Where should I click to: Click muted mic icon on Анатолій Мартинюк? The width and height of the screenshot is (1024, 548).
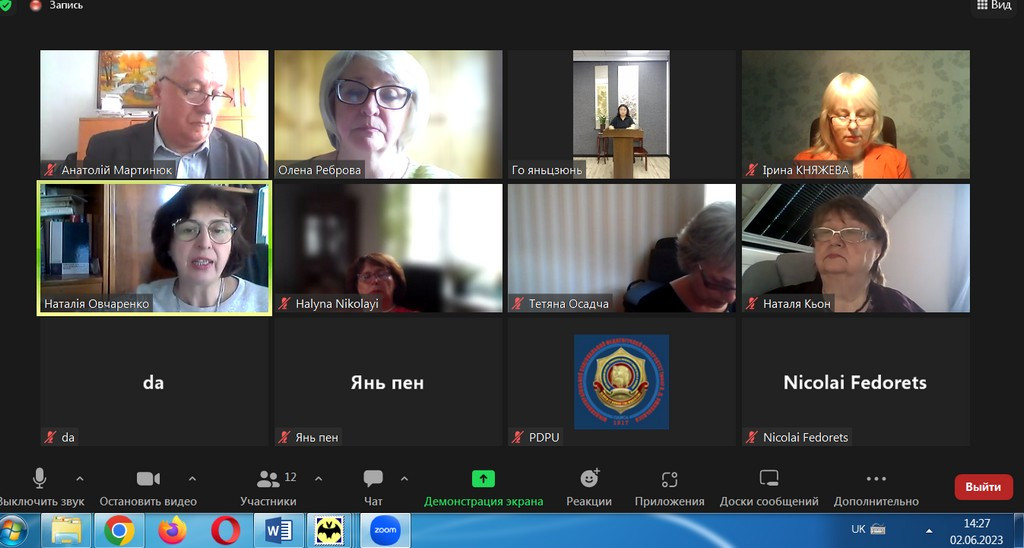coord(50,170)
